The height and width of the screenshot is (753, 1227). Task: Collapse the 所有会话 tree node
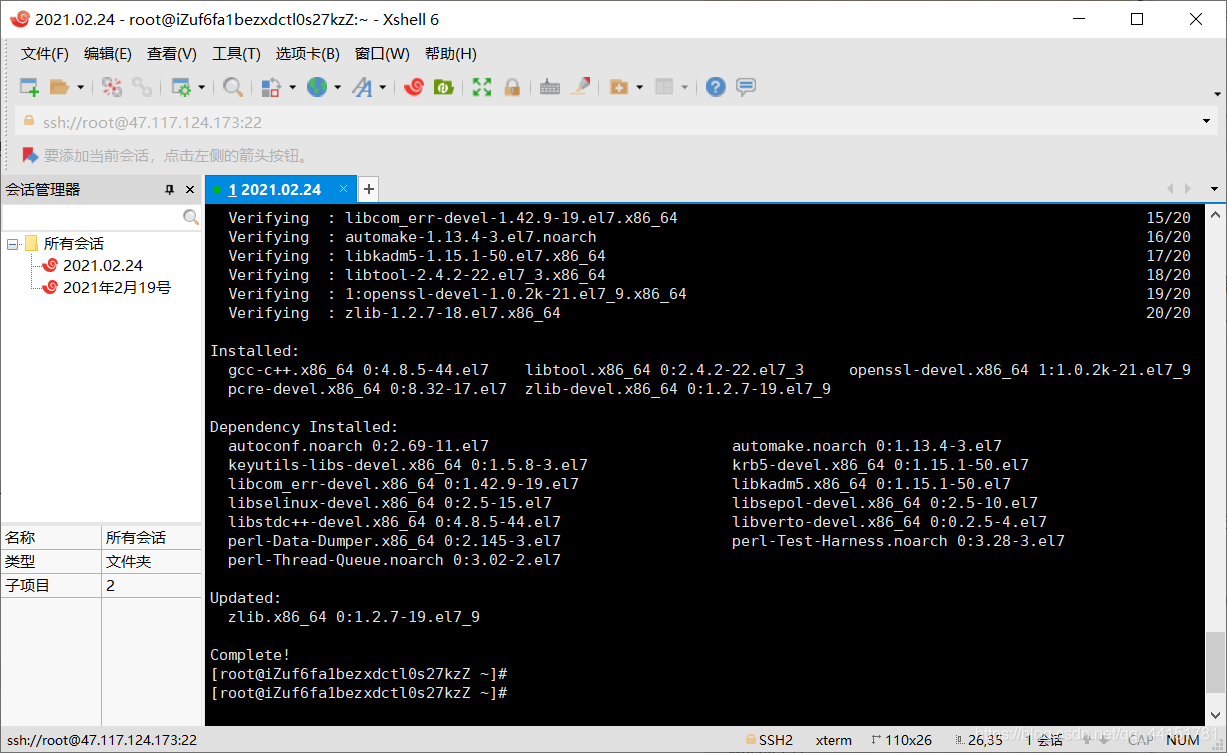coord(13,243)
